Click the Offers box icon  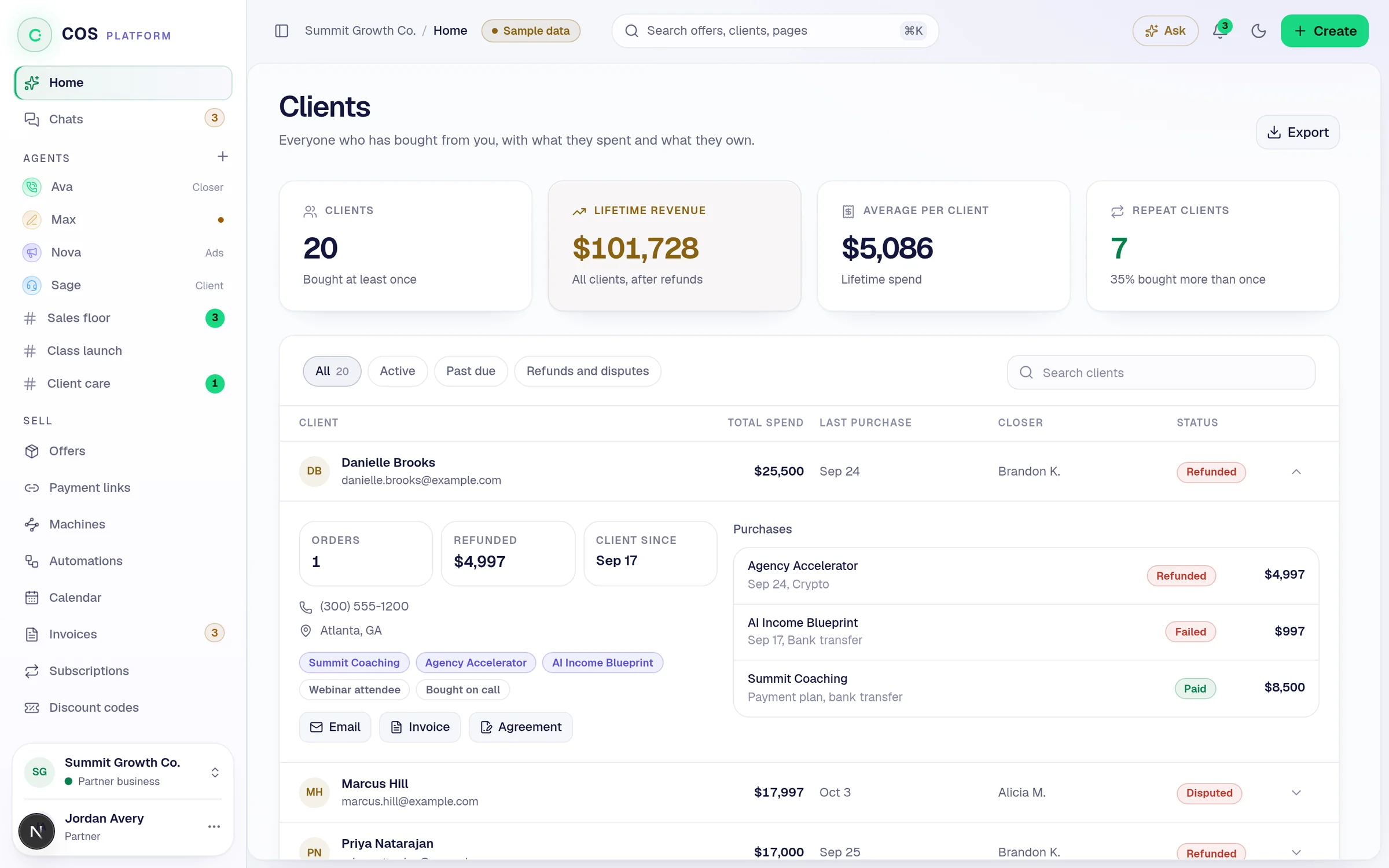32,451
